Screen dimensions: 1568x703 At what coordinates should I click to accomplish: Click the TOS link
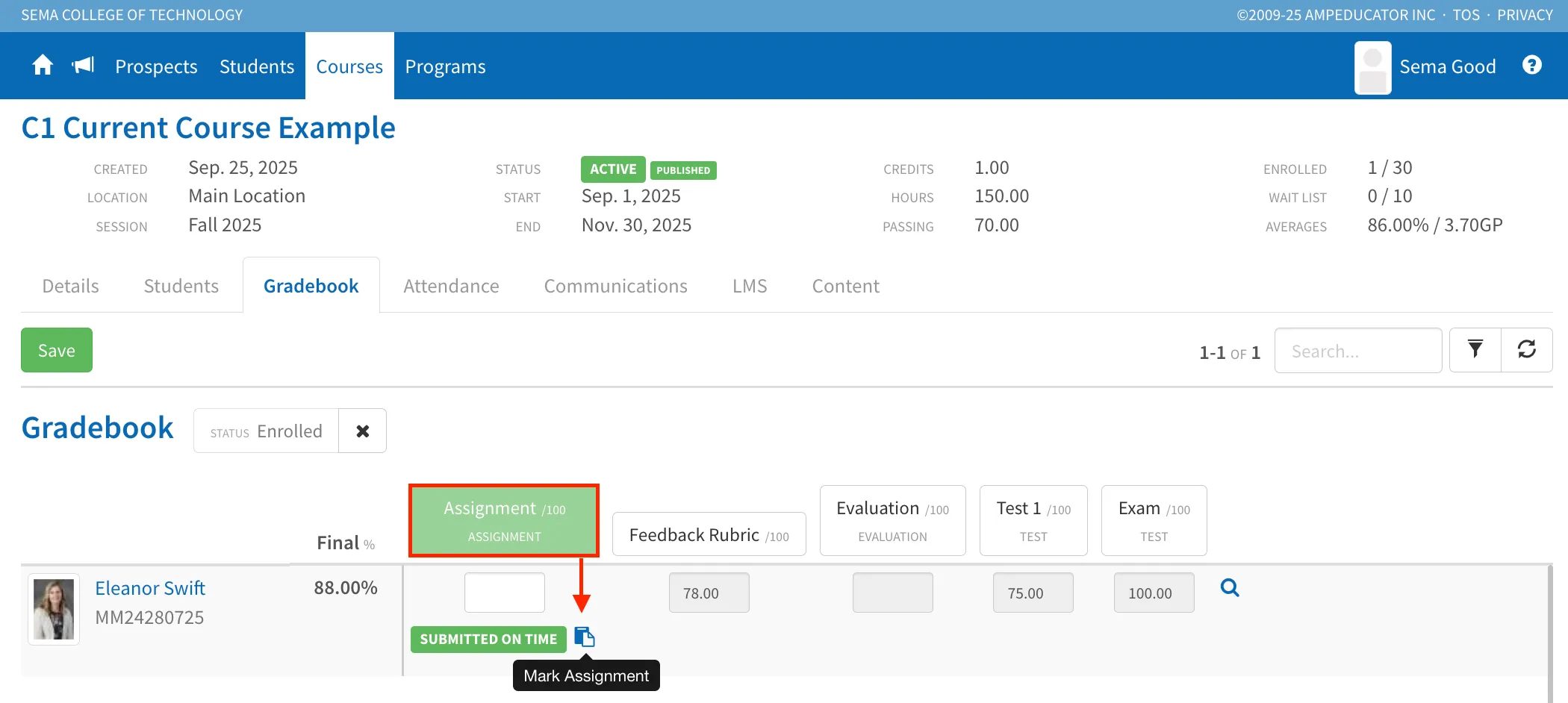(1466, 15)
